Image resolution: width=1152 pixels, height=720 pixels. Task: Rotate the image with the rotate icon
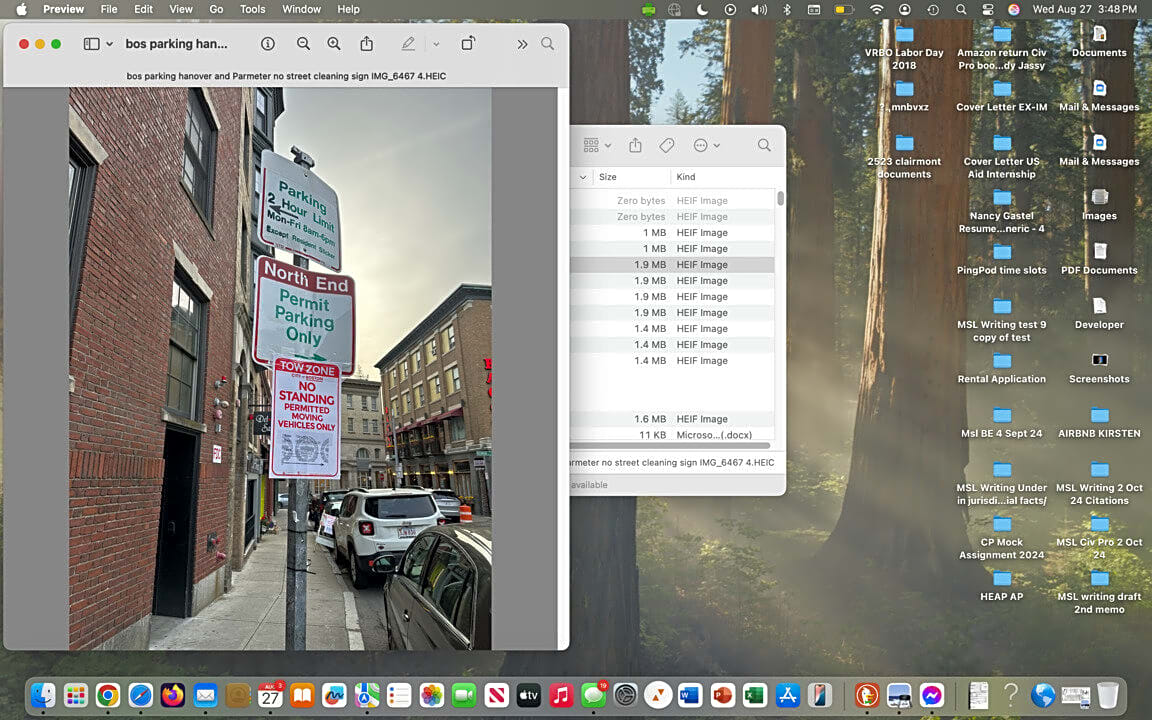pyautogui.click(x=467, y=44)
